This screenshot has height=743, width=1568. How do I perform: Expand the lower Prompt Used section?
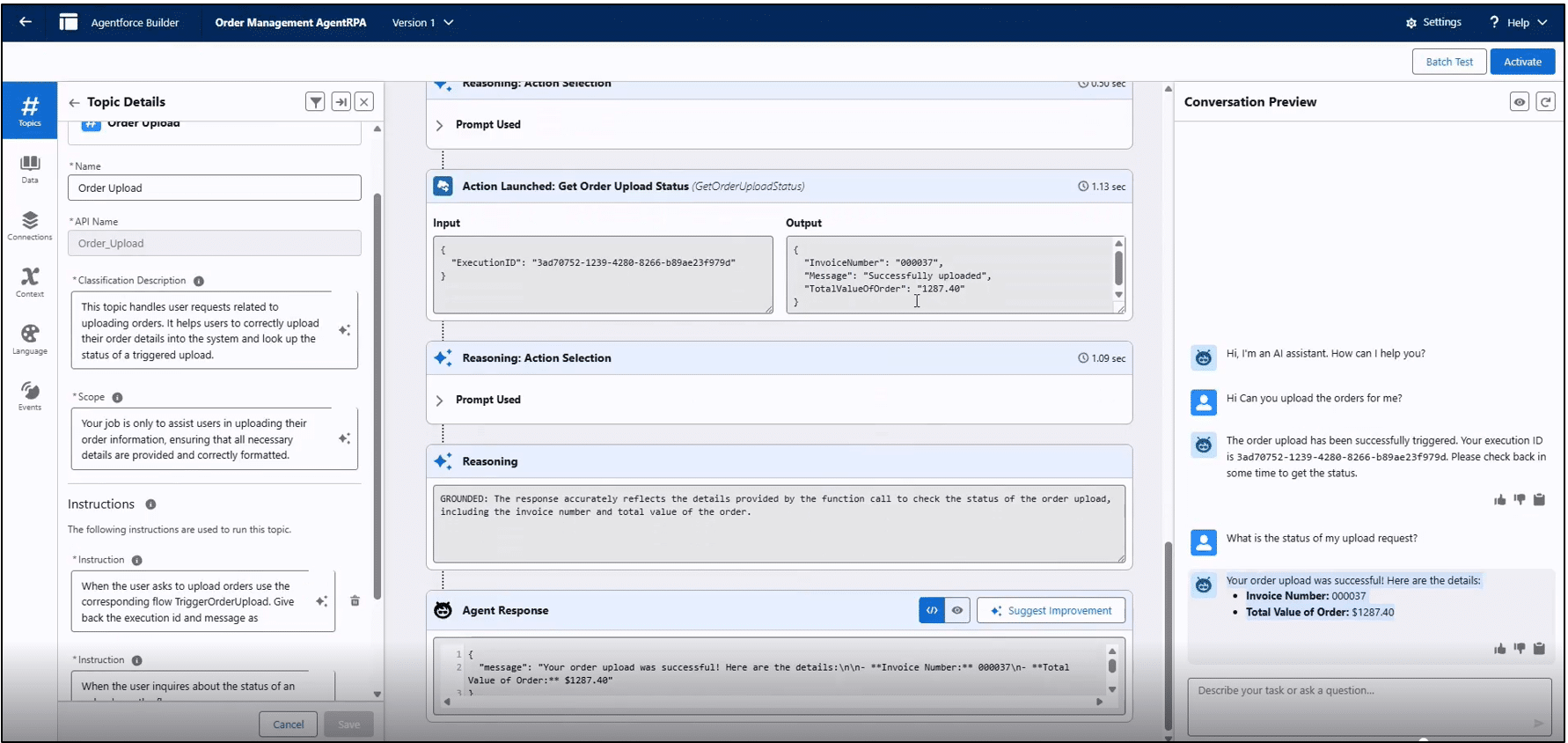point(439,401)
